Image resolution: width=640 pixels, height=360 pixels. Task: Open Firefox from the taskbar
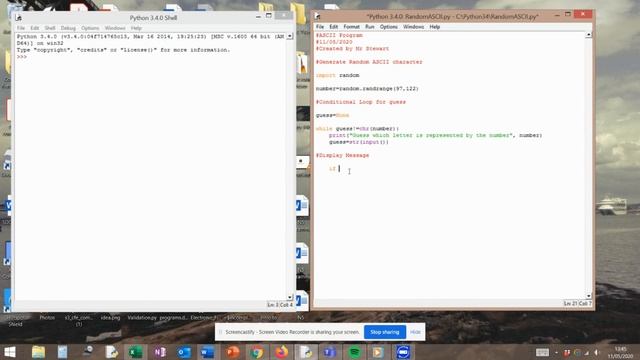pos(281,352)
